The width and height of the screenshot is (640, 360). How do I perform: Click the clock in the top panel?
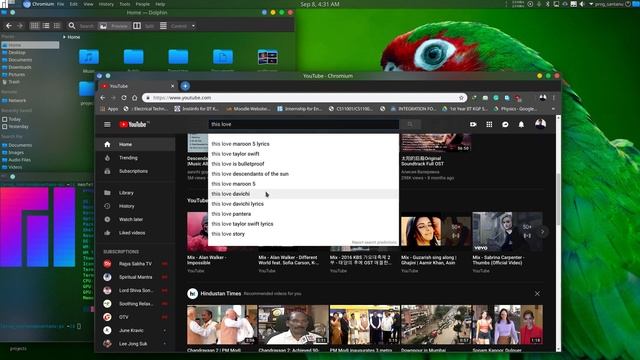(x=320, y=4)
